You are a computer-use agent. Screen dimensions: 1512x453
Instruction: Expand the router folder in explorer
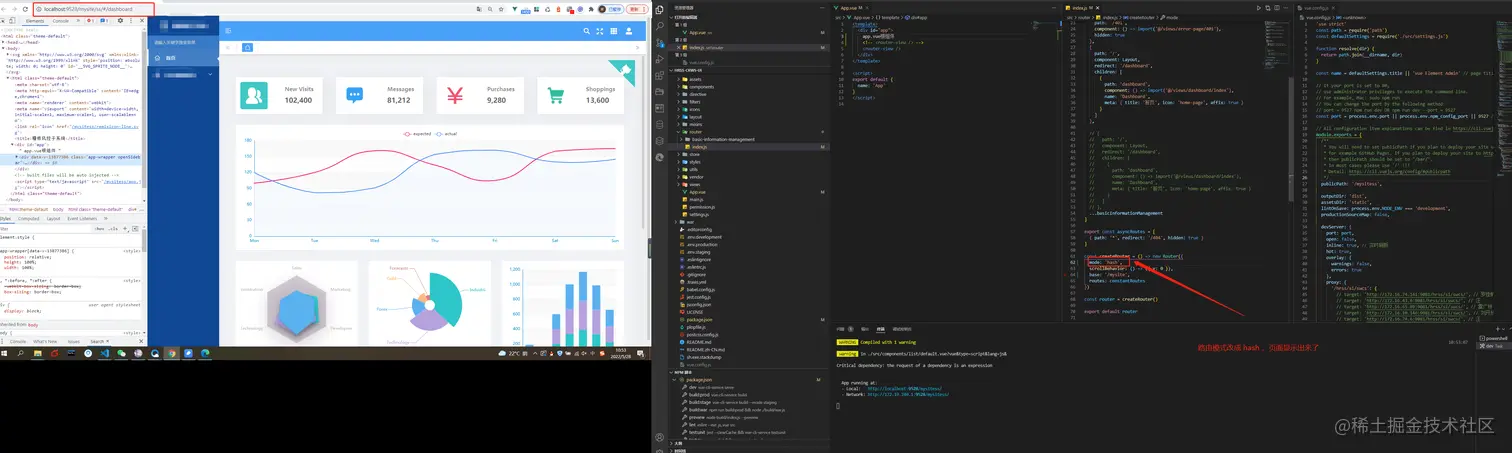pos(750,132)
